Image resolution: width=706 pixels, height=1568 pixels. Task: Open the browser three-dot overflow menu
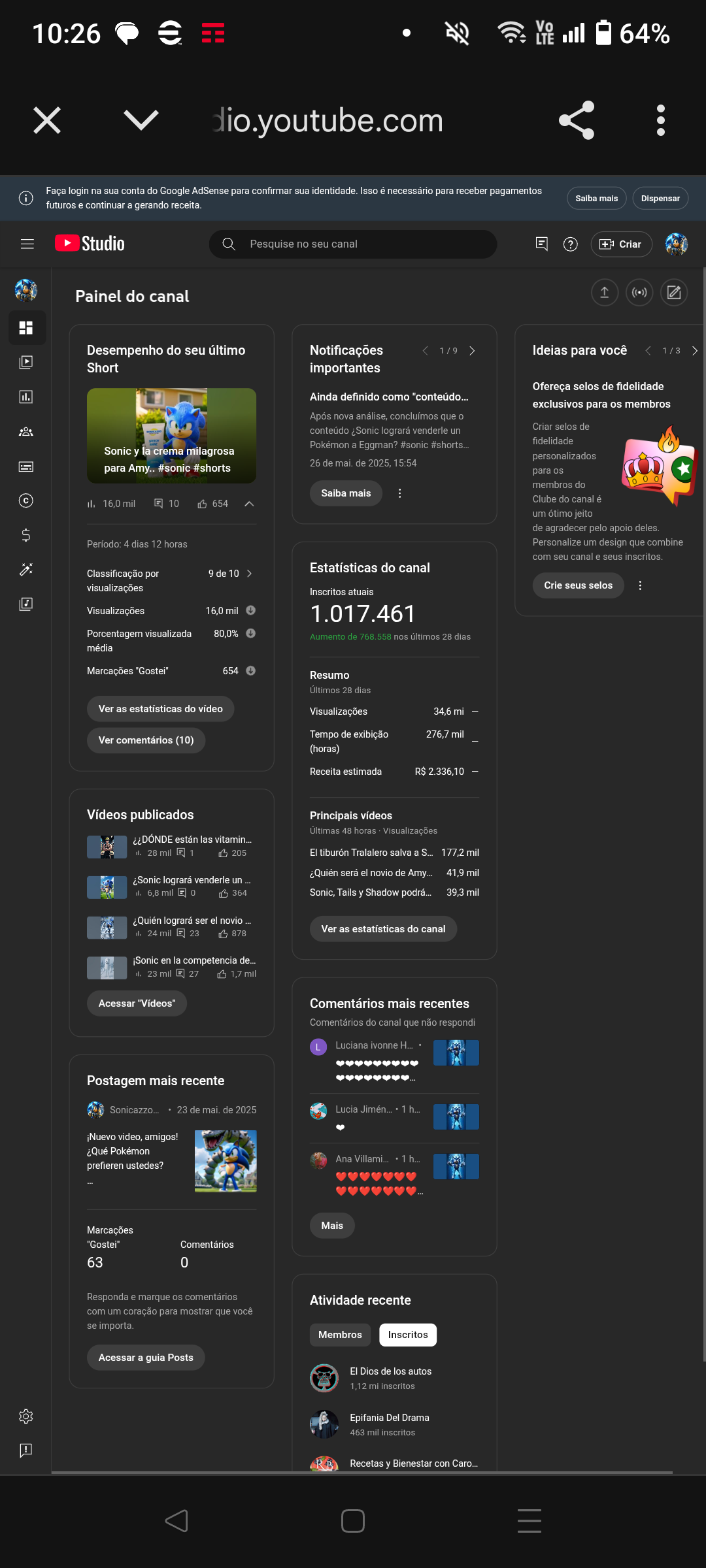pos(661,120)
